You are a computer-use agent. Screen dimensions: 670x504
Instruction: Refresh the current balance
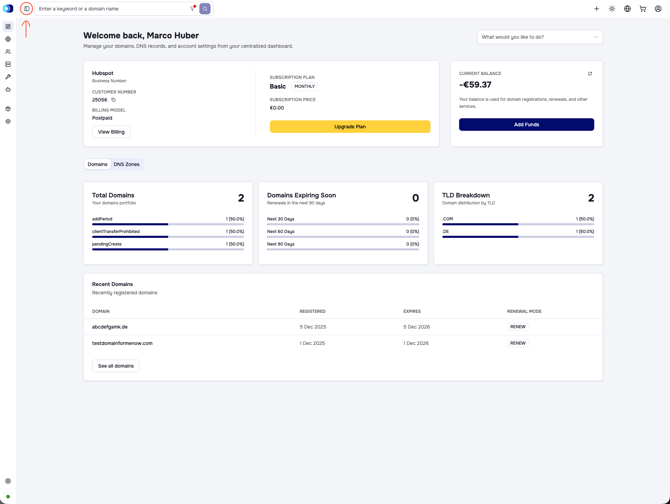[590, 73]
